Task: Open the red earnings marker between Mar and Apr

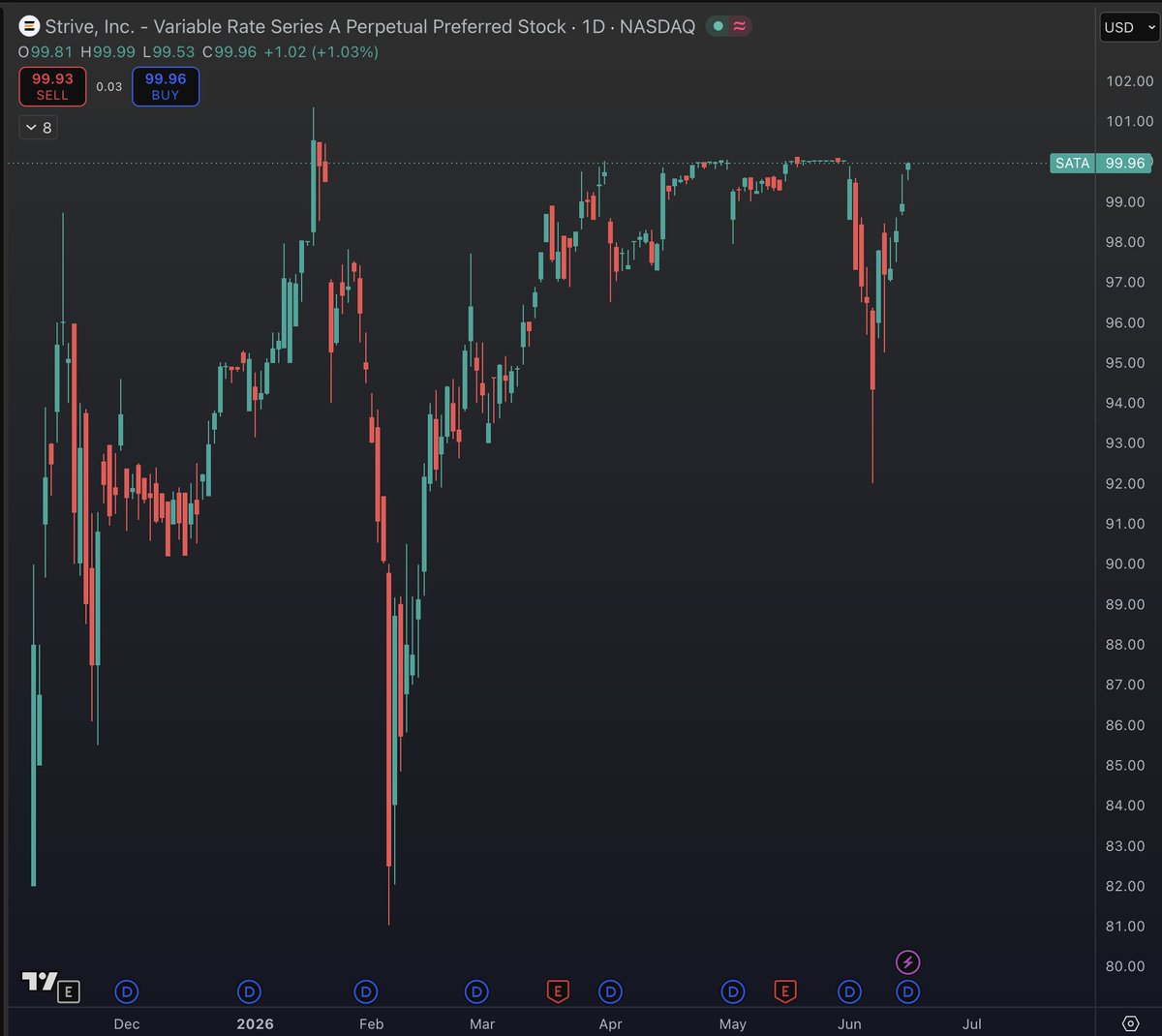Action: pyautogui.click(x=557, y=991)
